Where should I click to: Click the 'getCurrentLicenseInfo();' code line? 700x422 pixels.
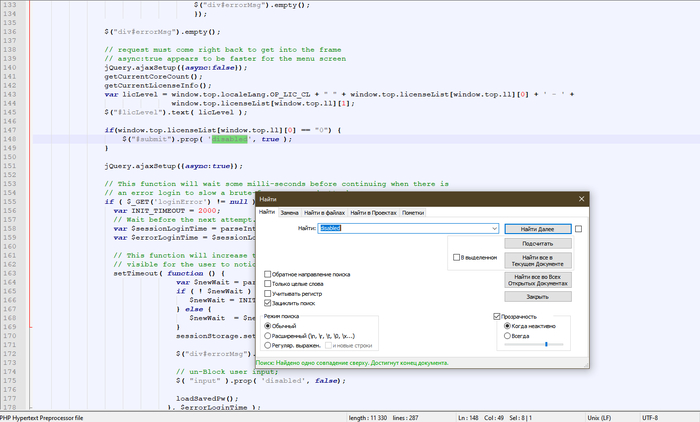click(x=158, y=85)
